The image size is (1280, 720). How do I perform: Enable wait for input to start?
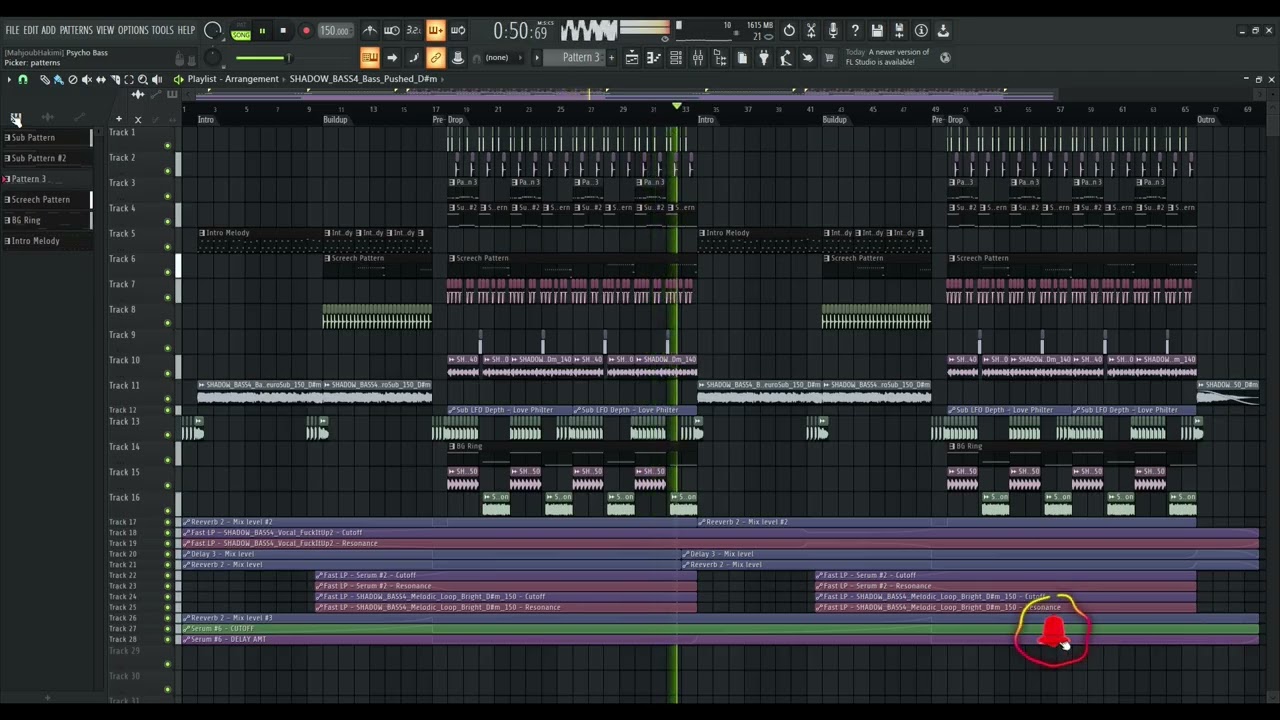(x=392, y=30)
